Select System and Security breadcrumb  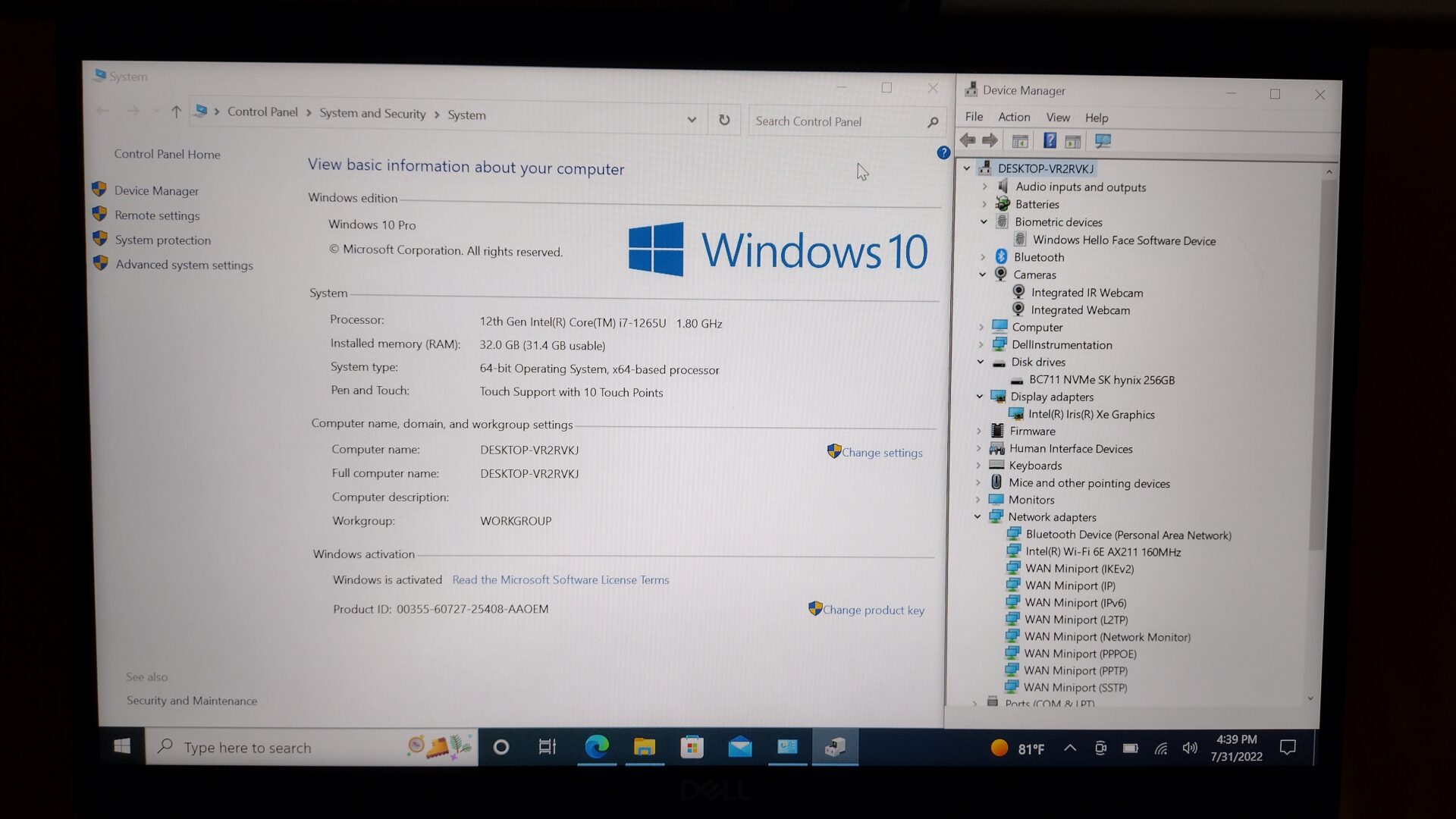click(372, 113)
